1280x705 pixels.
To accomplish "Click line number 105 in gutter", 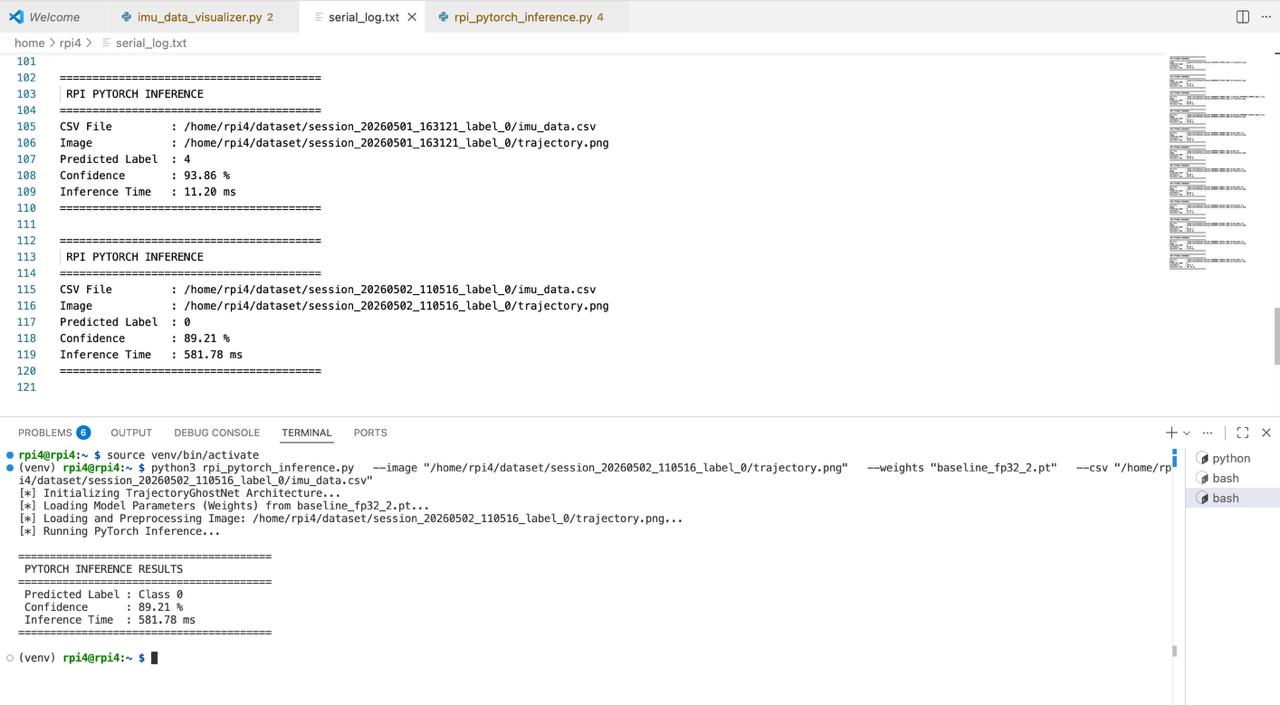I will point(26,126).
